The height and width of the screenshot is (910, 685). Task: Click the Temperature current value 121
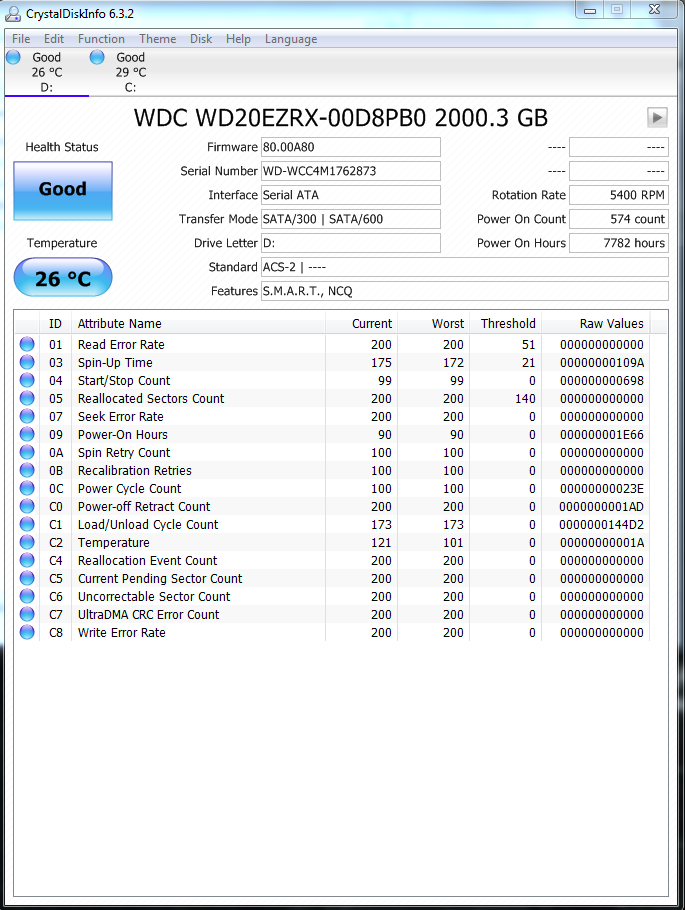381,543
